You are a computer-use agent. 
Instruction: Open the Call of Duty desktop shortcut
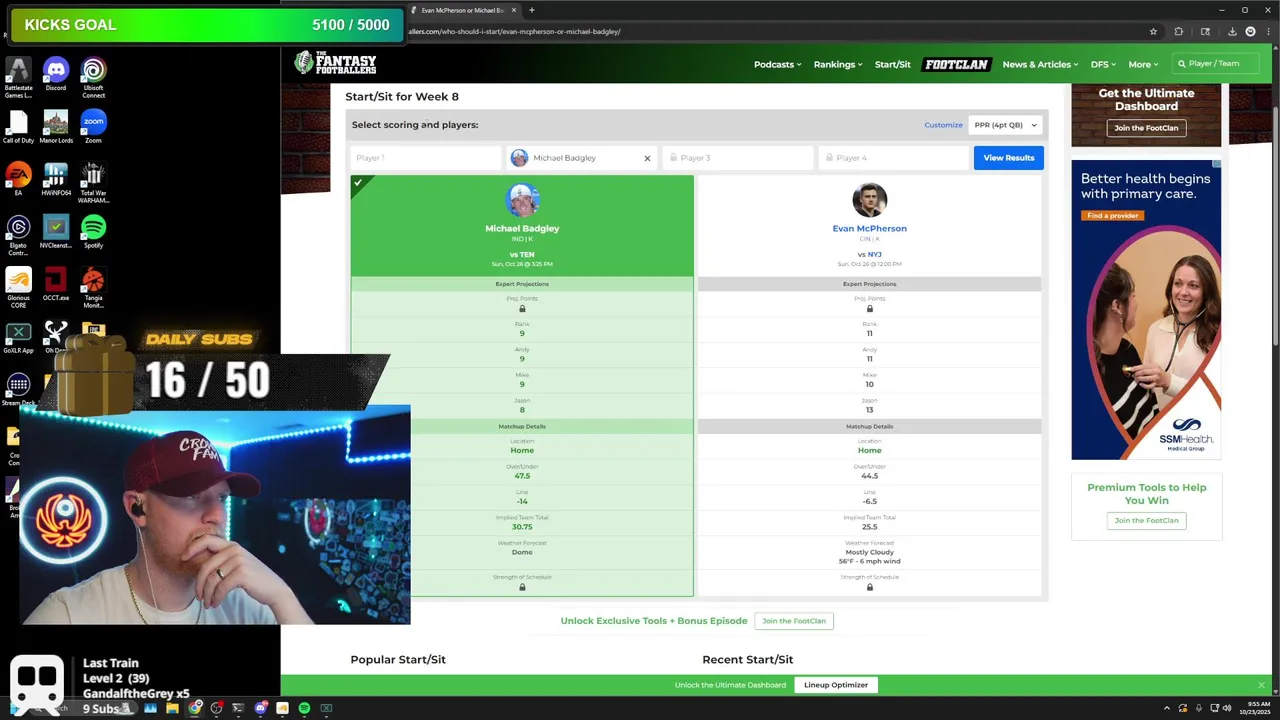click(x=18, y=127)
